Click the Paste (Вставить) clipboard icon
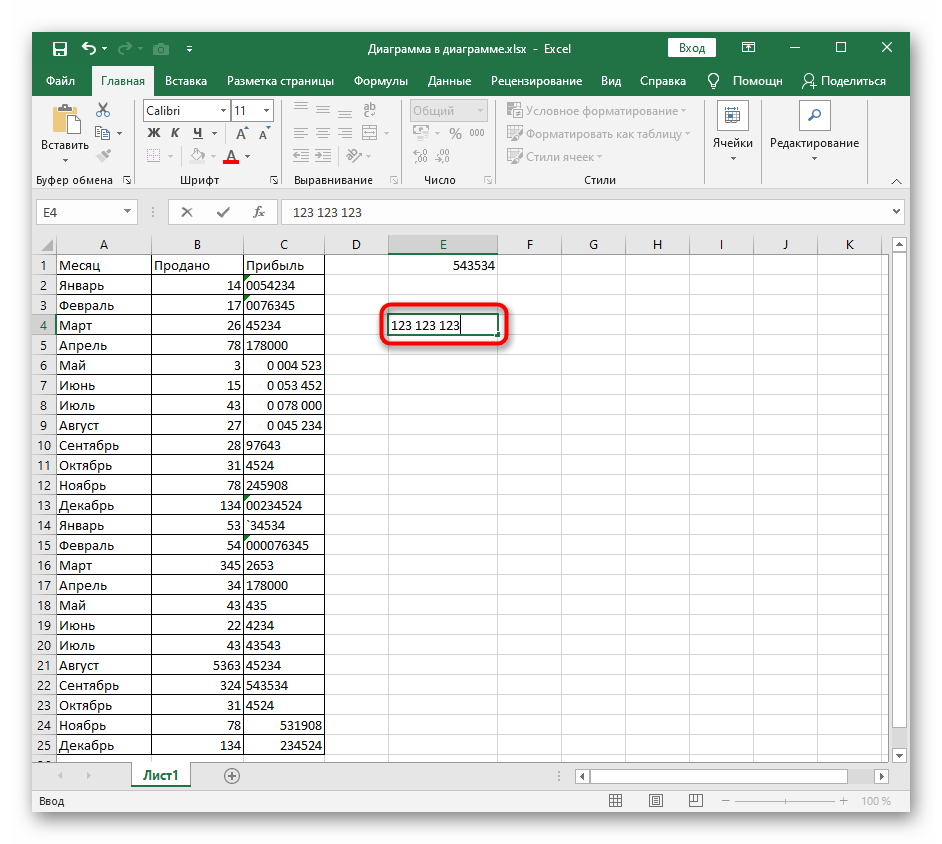Screen dimensions: 942x844 64,120
